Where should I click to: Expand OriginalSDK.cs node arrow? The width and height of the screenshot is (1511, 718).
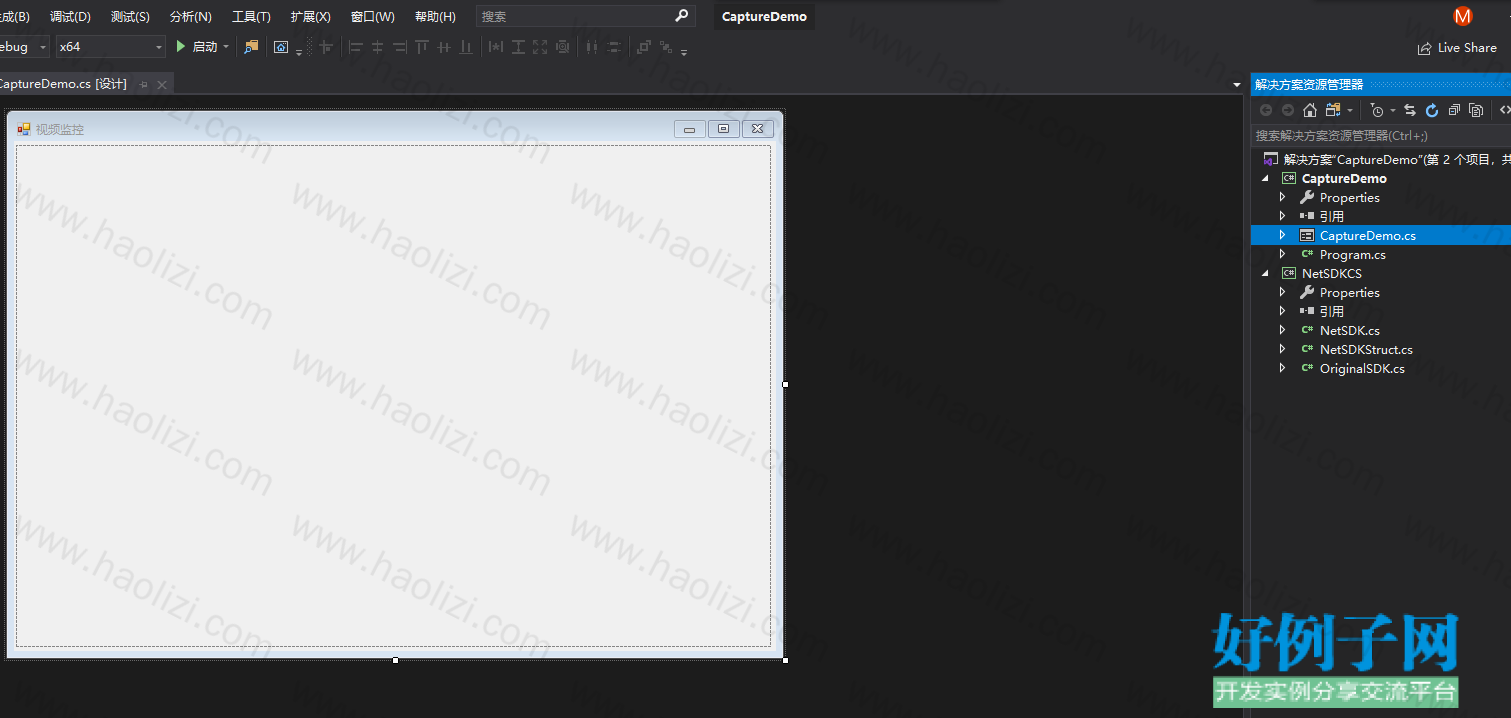point(1283,368)
